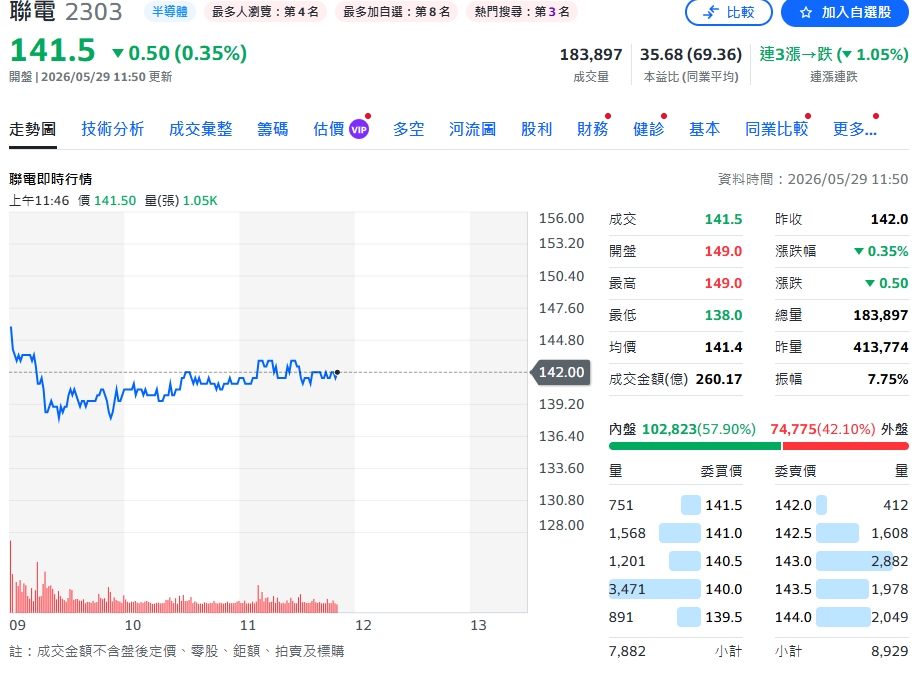This screenshot has width=915, height=679.
Task: Click the black dot at chart line end
Action: click(337, 372)
